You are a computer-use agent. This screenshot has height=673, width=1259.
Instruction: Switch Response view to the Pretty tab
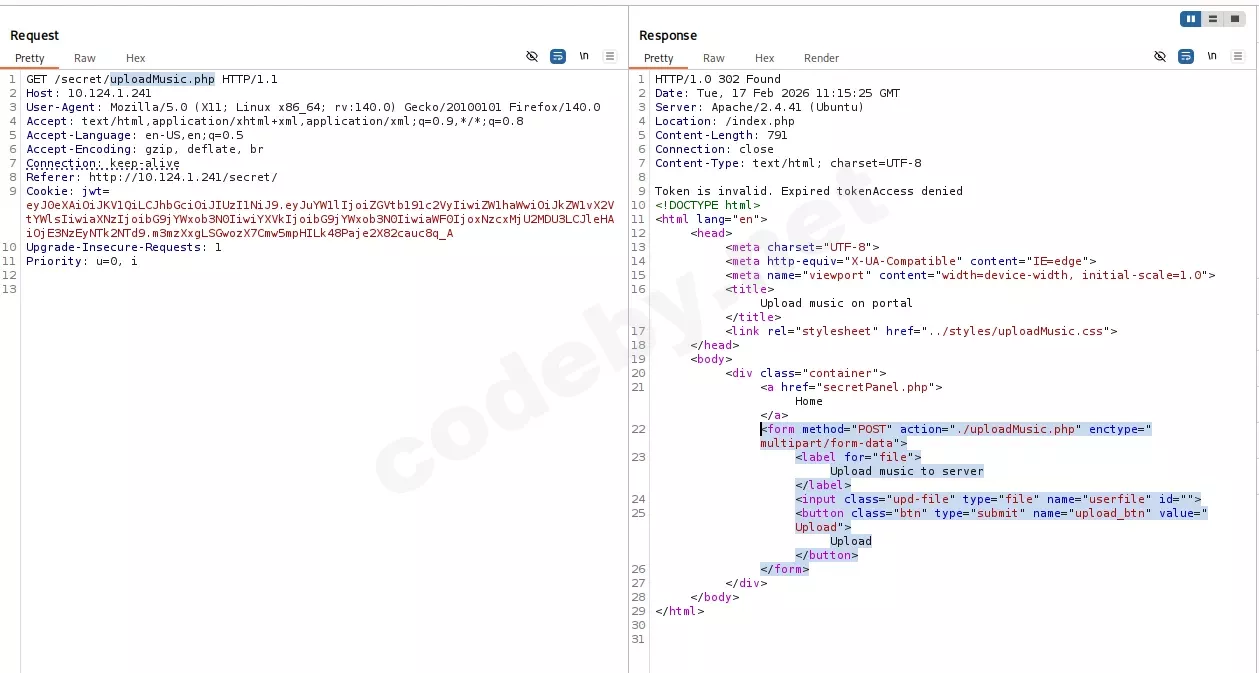click(659, 58)
